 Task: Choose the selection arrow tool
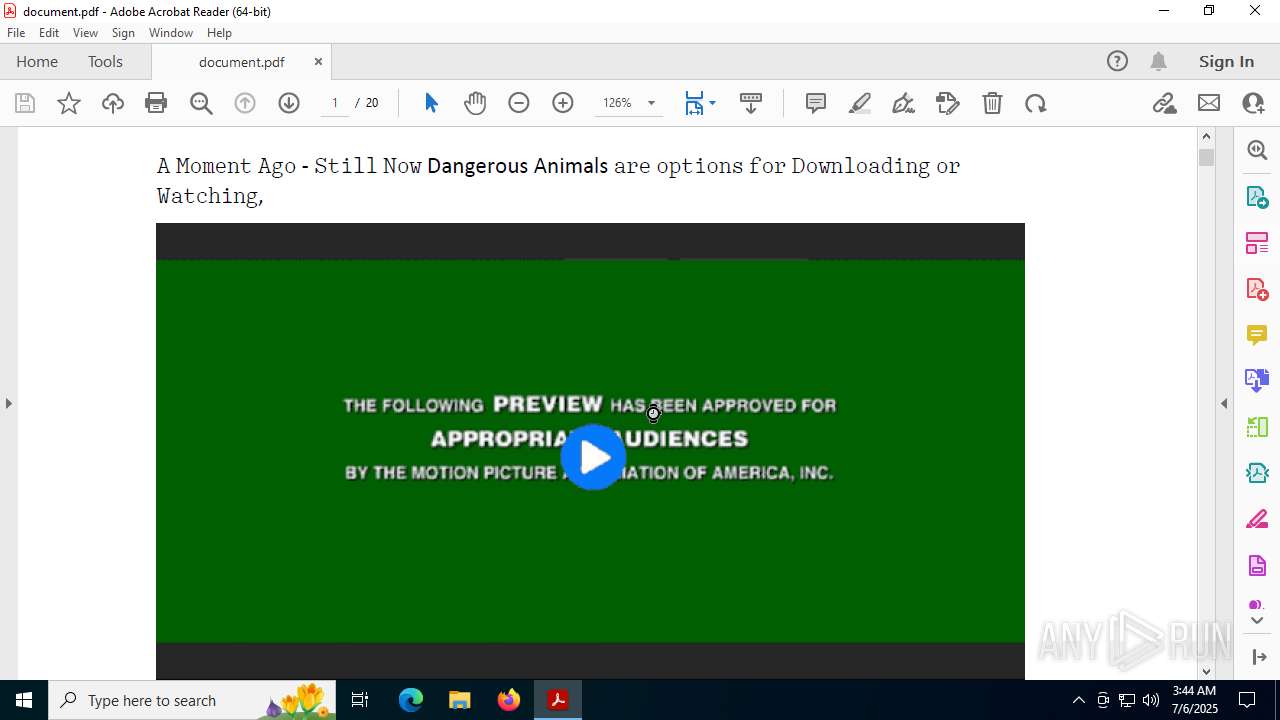[x=431, y=103]
